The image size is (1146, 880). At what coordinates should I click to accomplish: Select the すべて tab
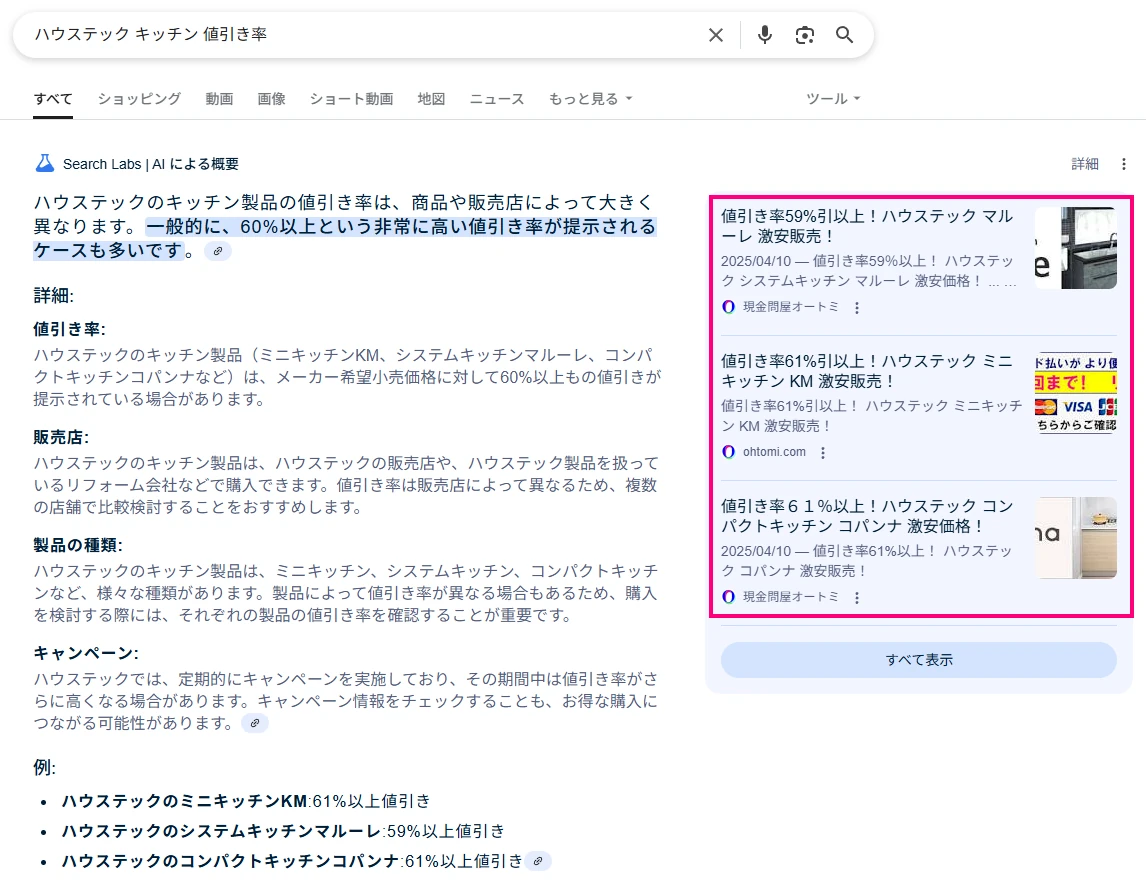53,99
